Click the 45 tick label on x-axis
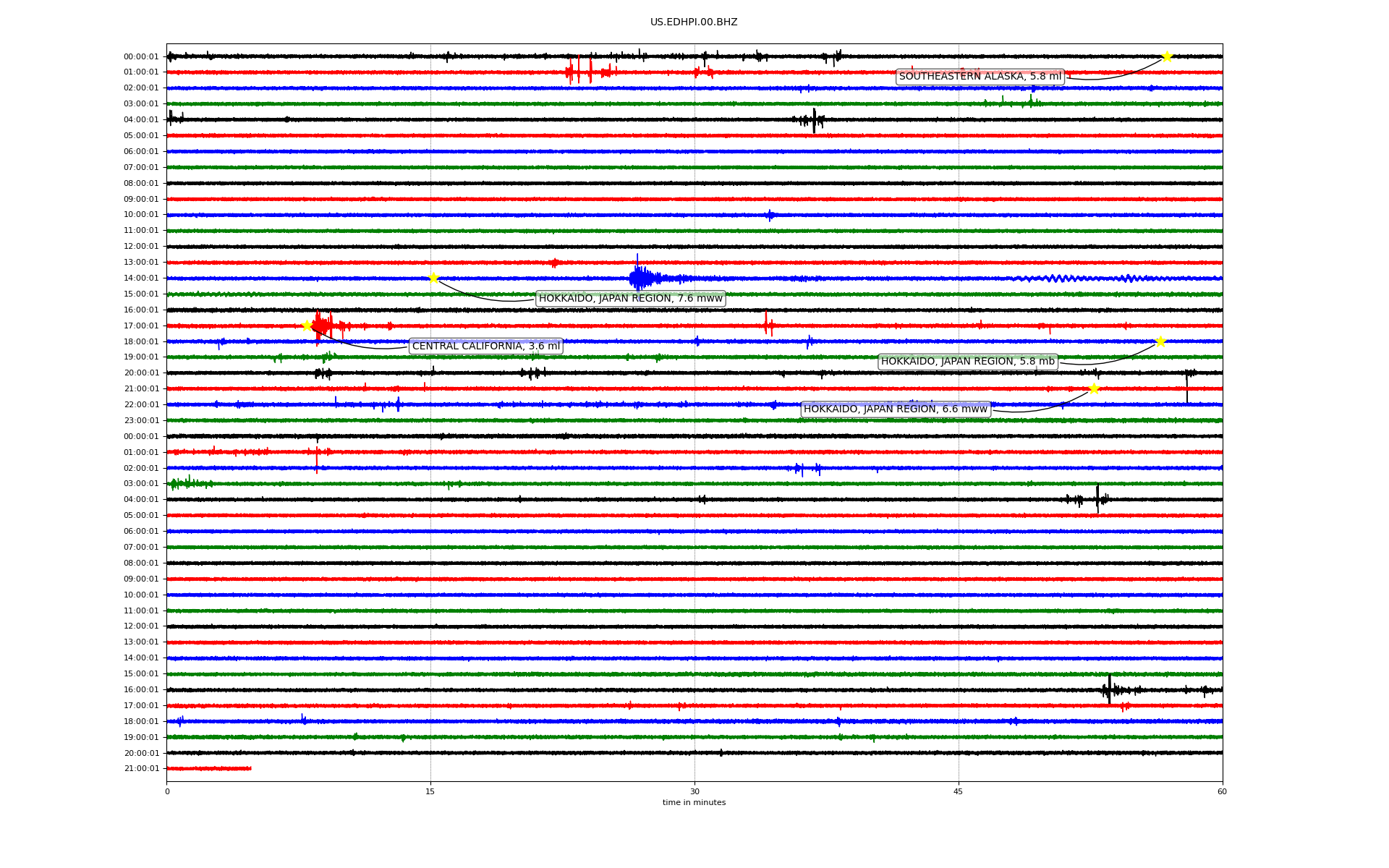 tap(959, 791)
